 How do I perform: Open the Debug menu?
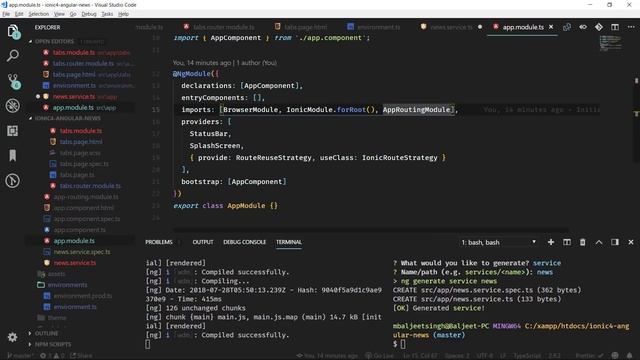89,14
